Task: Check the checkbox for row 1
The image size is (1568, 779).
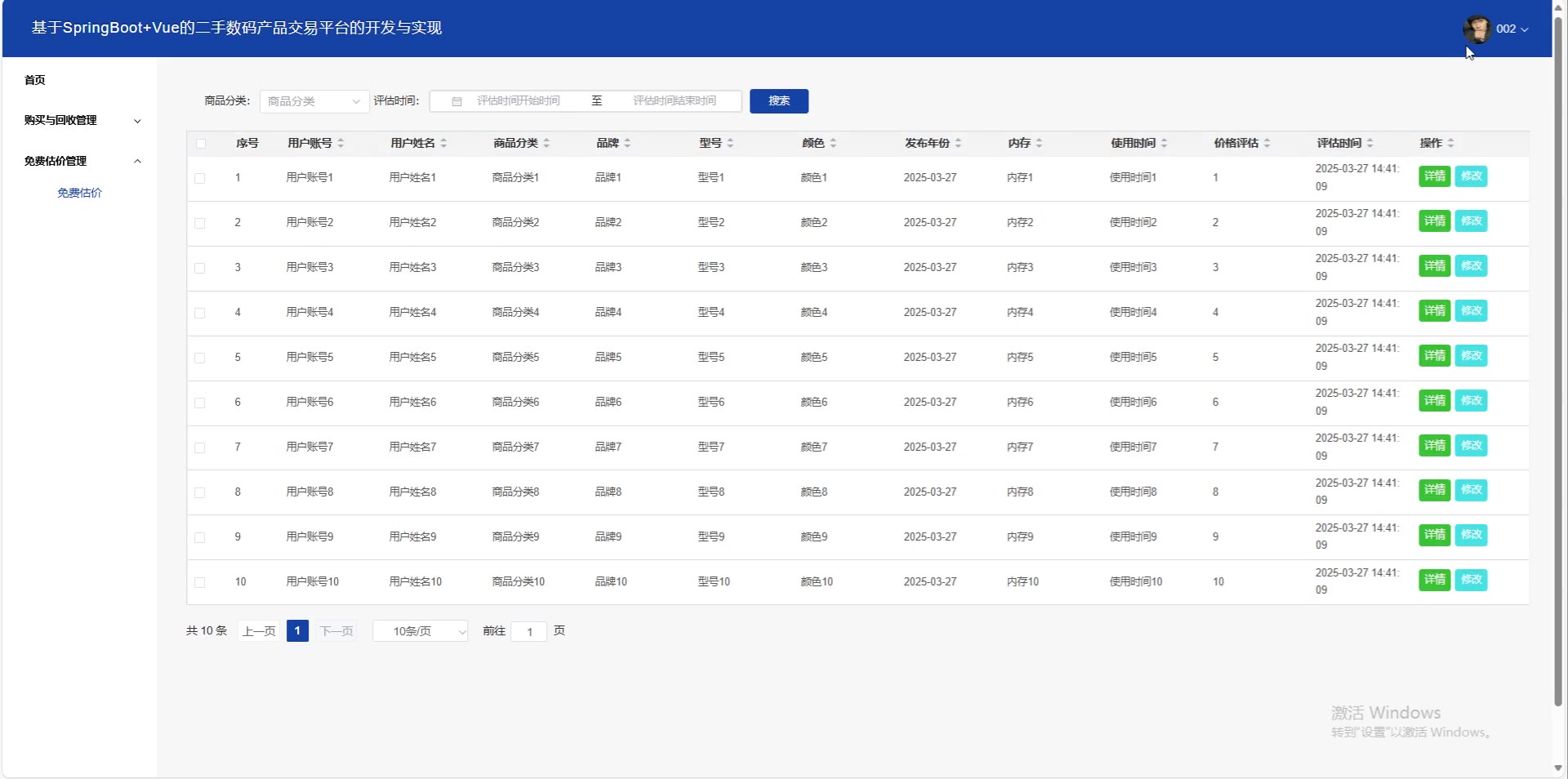Action: click(200, 178)
